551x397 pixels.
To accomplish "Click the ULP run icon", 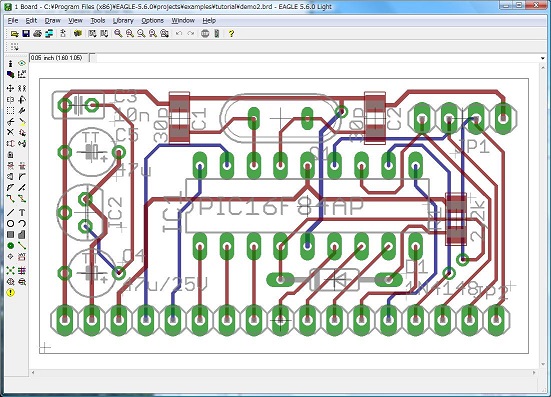I will pyautogui.click(x=104, y=34).
